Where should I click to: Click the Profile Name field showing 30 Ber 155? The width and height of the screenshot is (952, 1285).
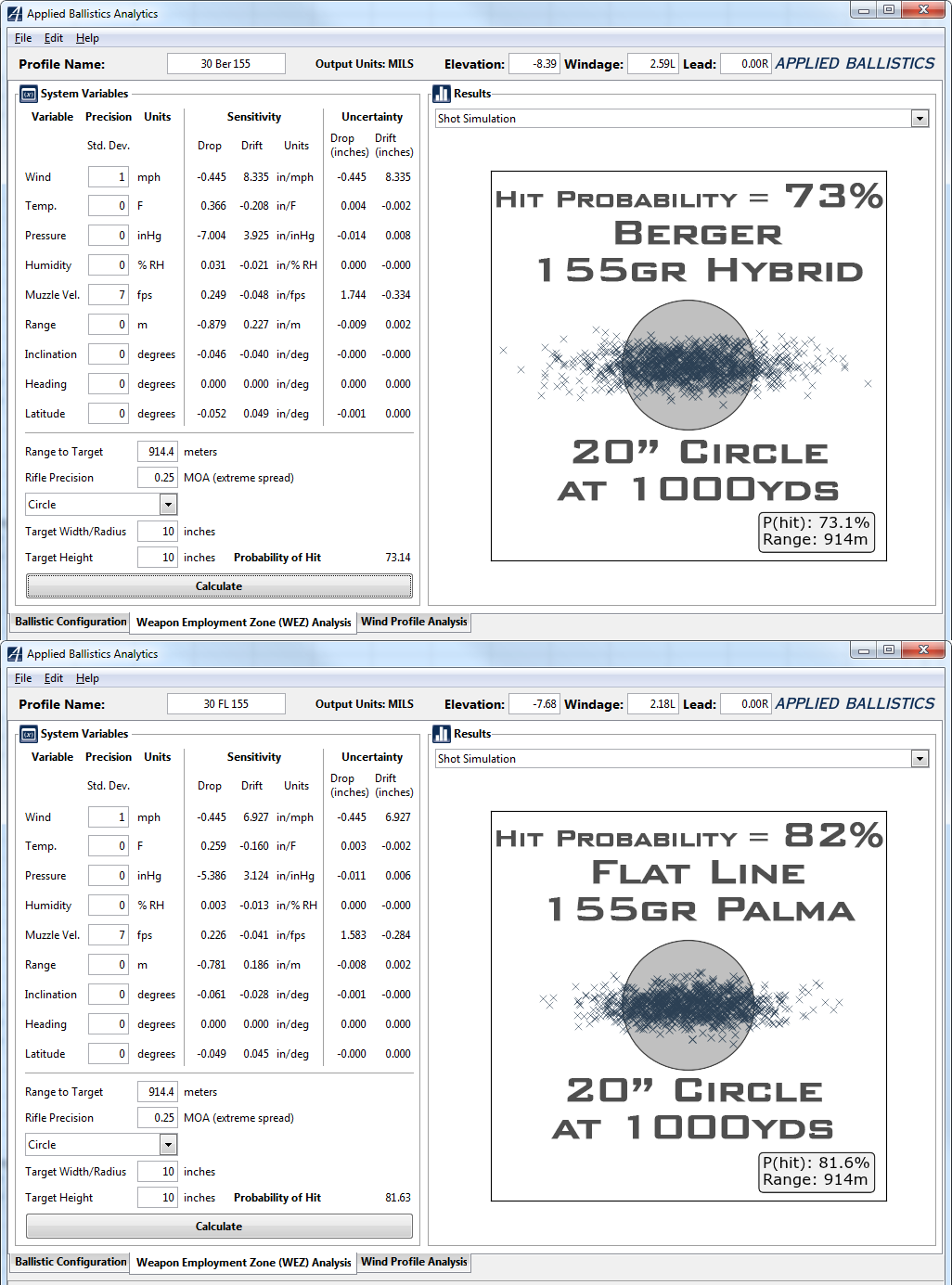pyautogui.click(x=226, y=64)
